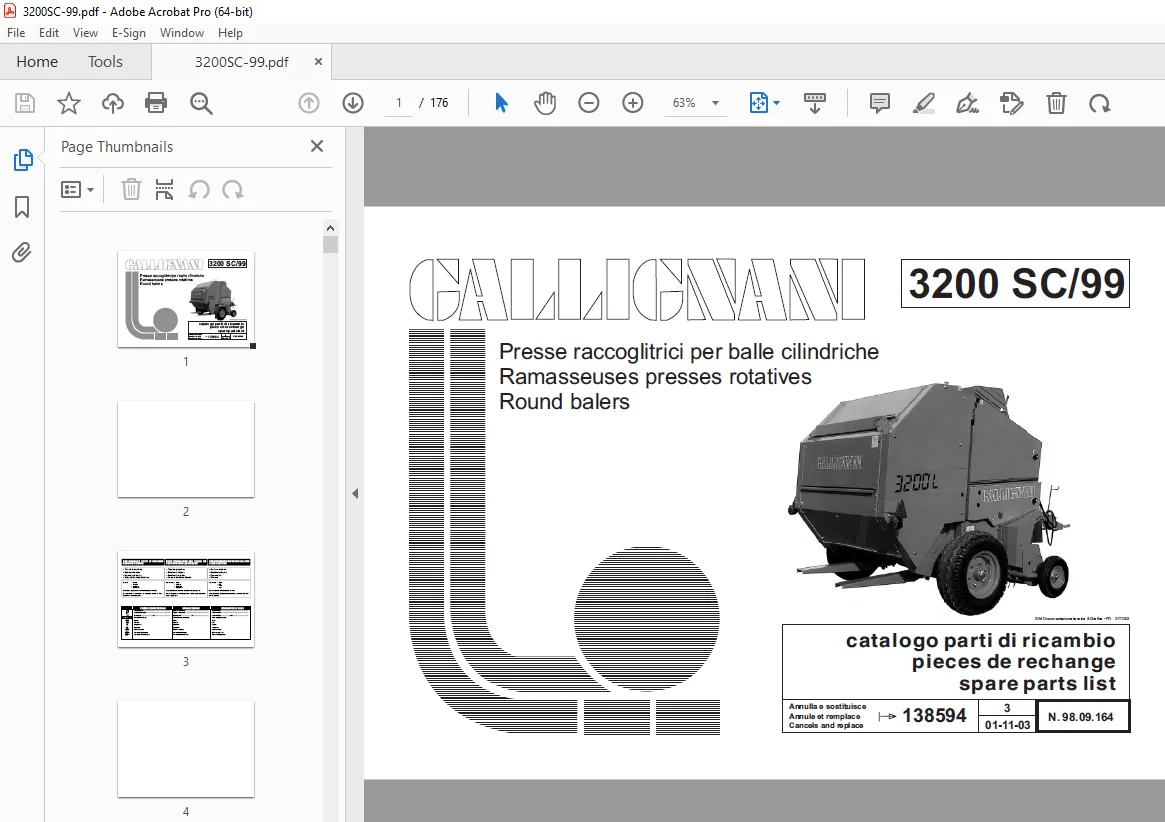Zoom in with plus button
Viewport: 1165px width, 822px height.
tap(633, 103)
